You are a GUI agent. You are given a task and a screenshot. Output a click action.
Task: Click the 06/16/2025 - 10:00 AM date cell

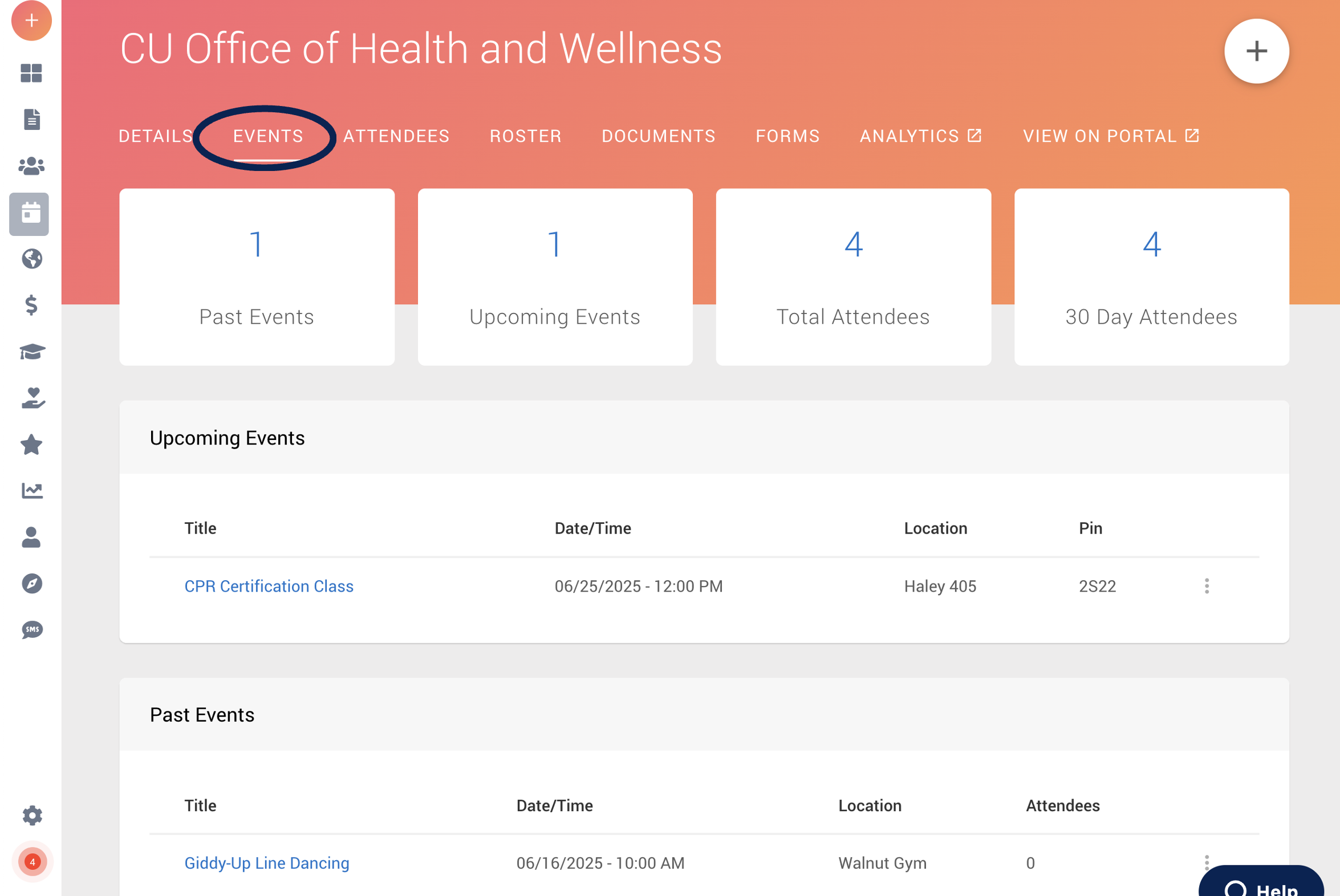pos(600,863)
